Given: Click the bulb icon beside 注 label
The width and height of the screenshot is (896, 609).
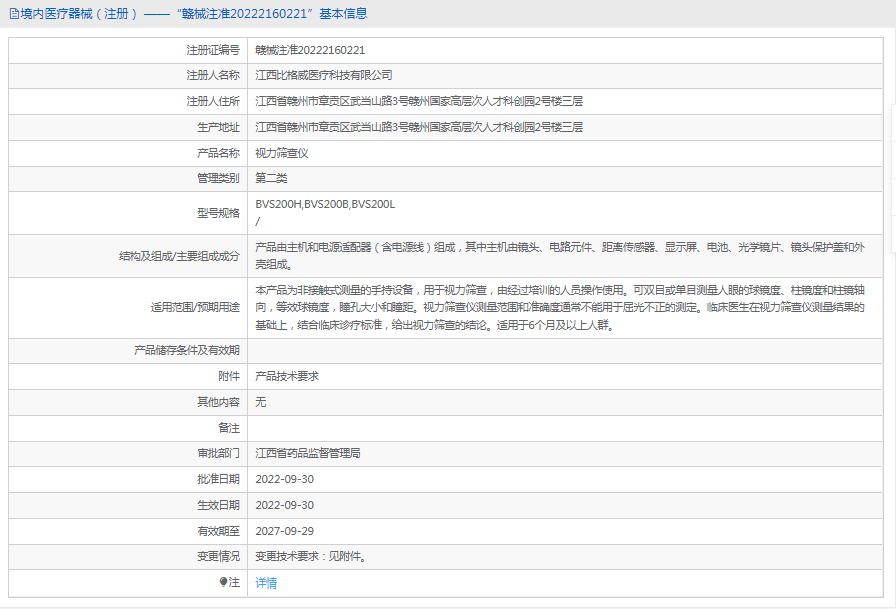Looking at the screenshot, I should (x=223, y=582).
